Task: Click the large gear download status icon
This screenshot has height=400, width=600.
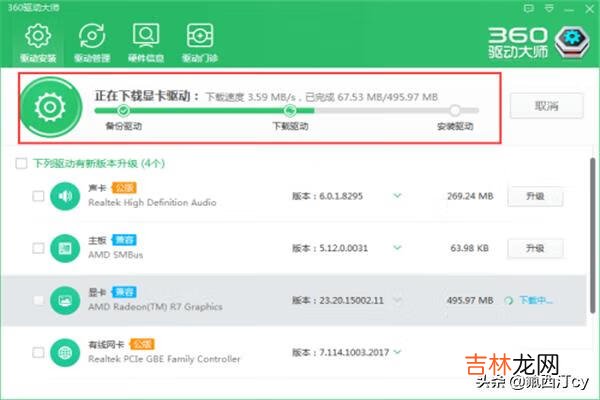Action: 50,107
